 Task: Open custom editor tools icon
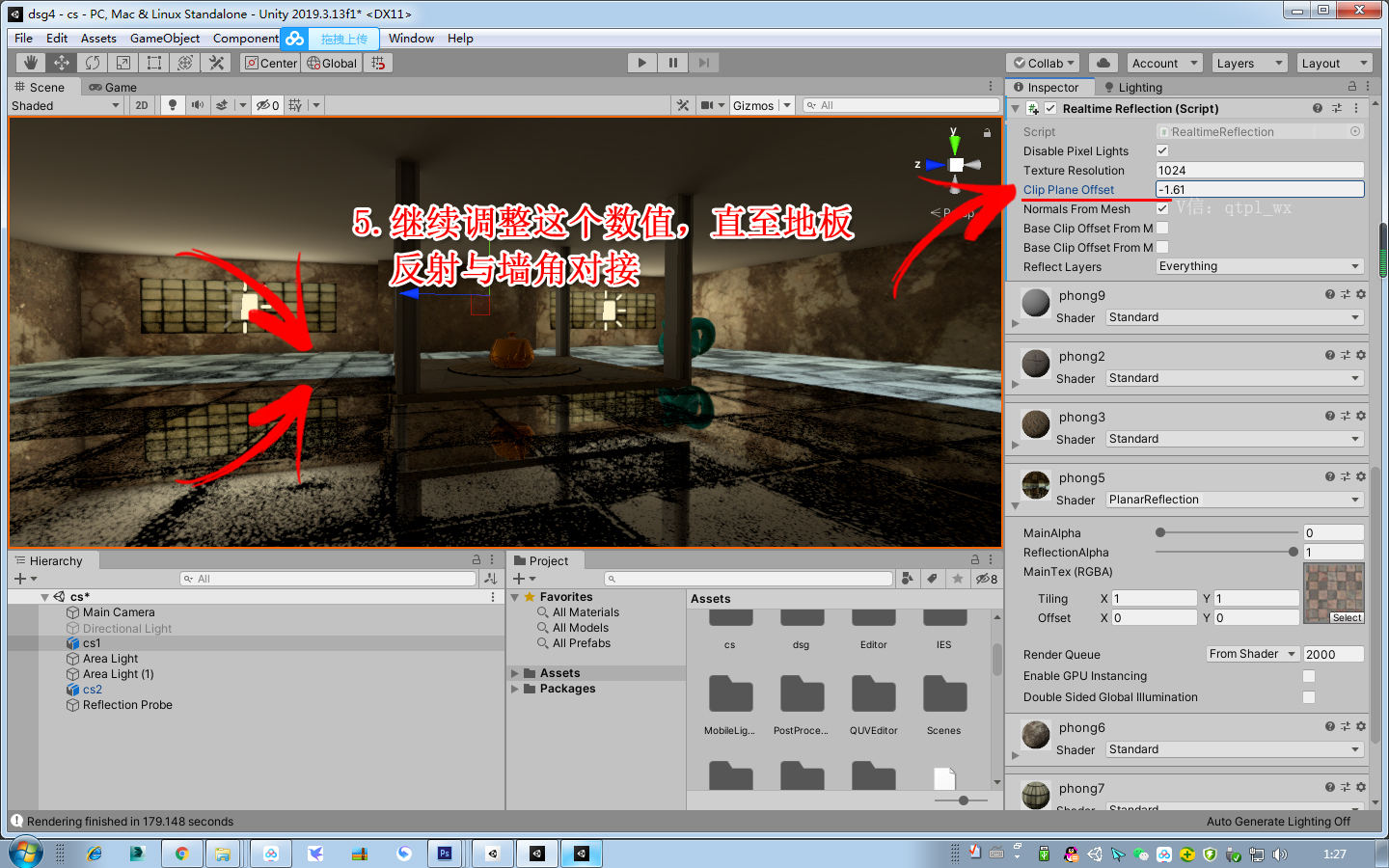[216, 63]
